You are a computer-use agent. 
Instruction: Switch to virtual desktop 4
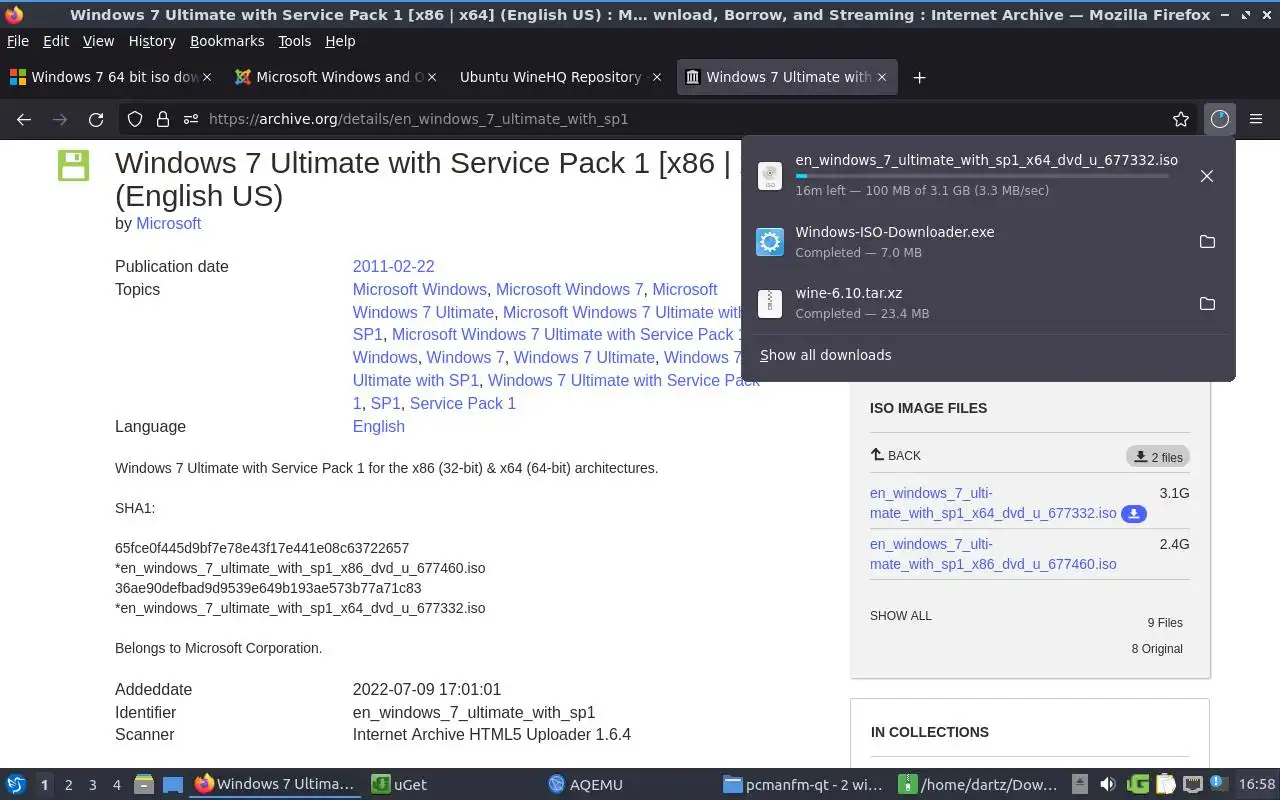click(x=117, y=785)
